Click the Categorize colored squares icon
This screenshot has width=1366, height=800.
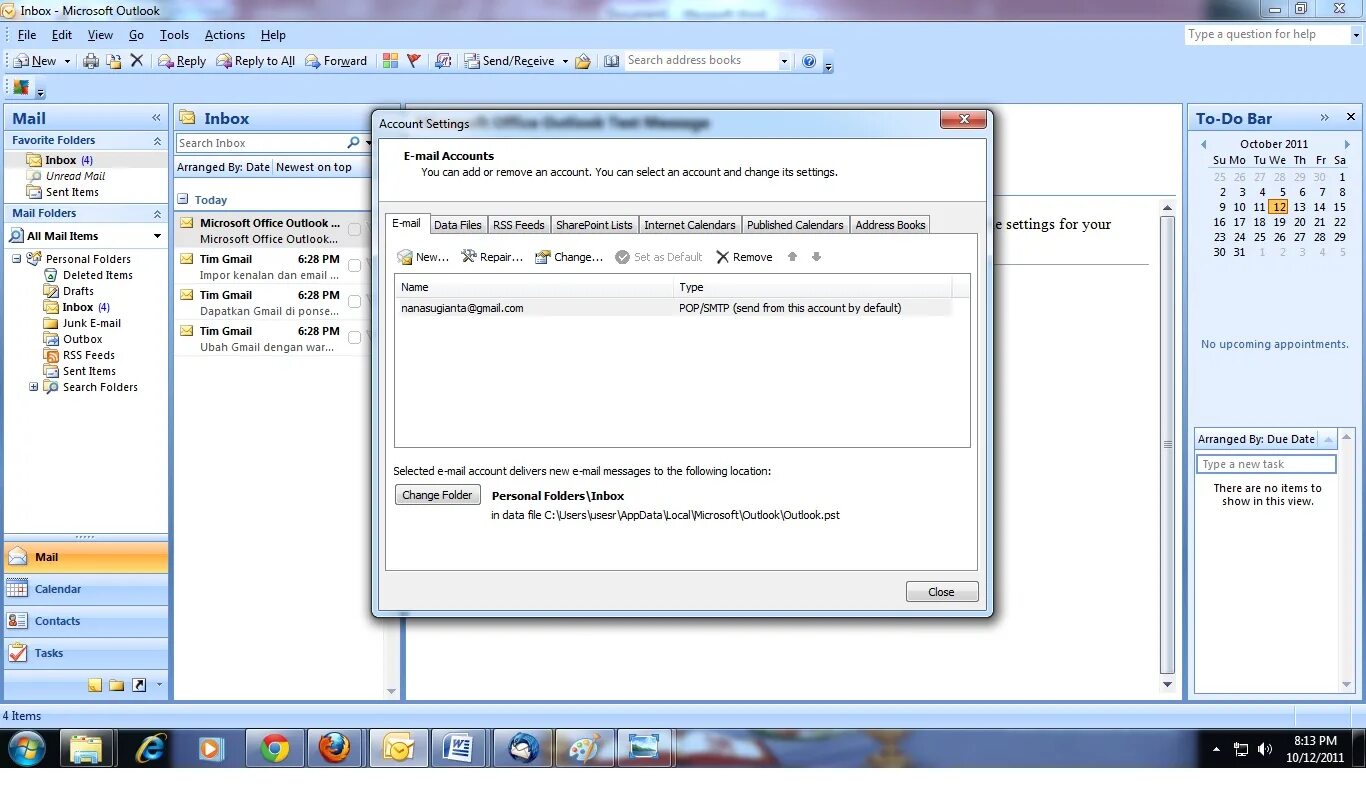[390, 61]
